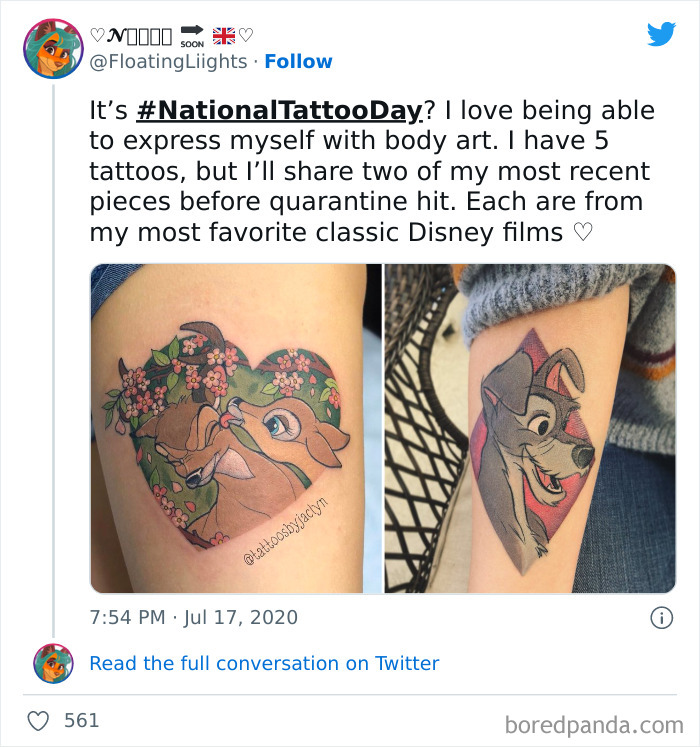Click the boredpanda.com watermark

click(x=594, y=723)
